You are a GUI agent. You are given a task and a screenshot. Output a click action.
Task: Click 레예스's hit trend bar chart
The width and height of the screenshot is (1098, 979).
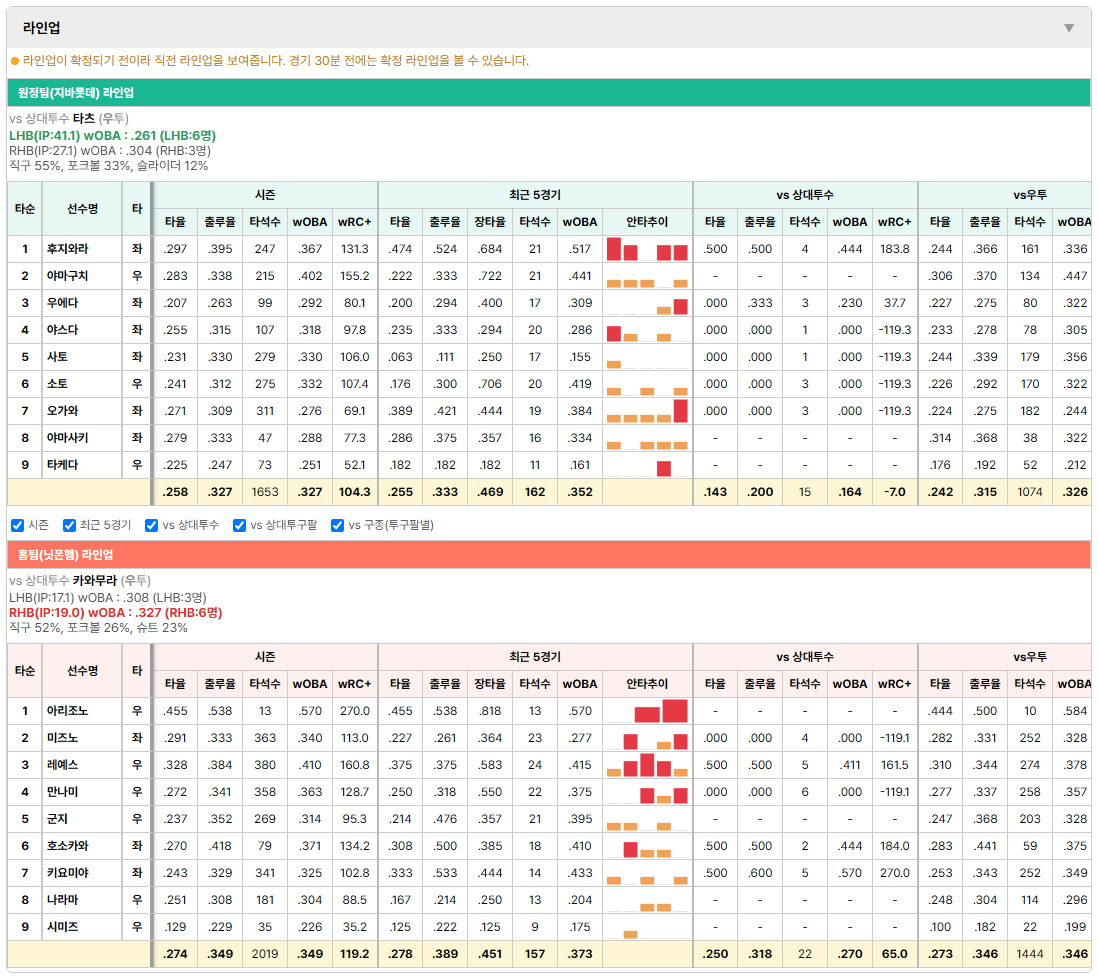647,765
